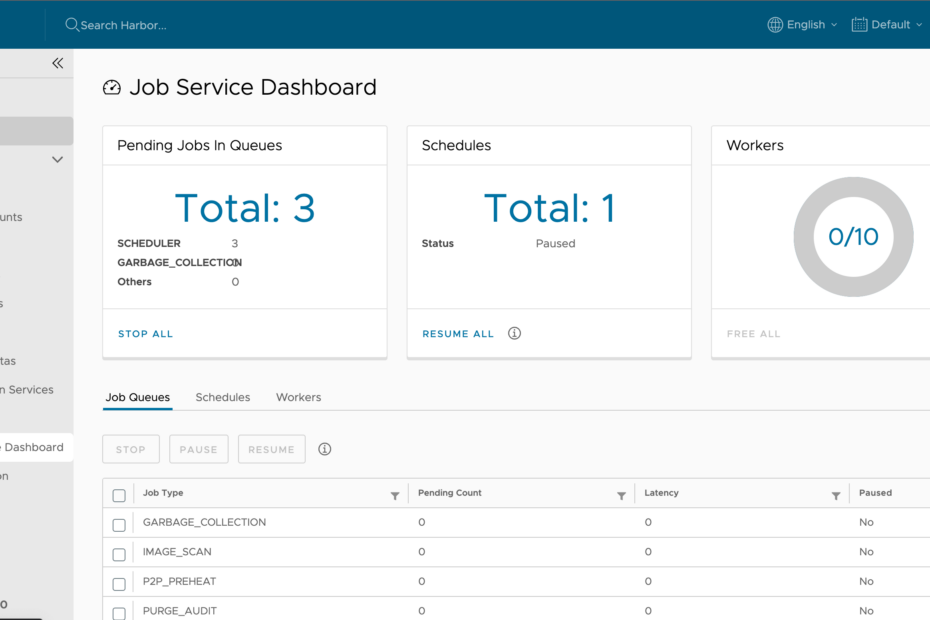Sort by the Pending Count header

click(x=450, y=492)
